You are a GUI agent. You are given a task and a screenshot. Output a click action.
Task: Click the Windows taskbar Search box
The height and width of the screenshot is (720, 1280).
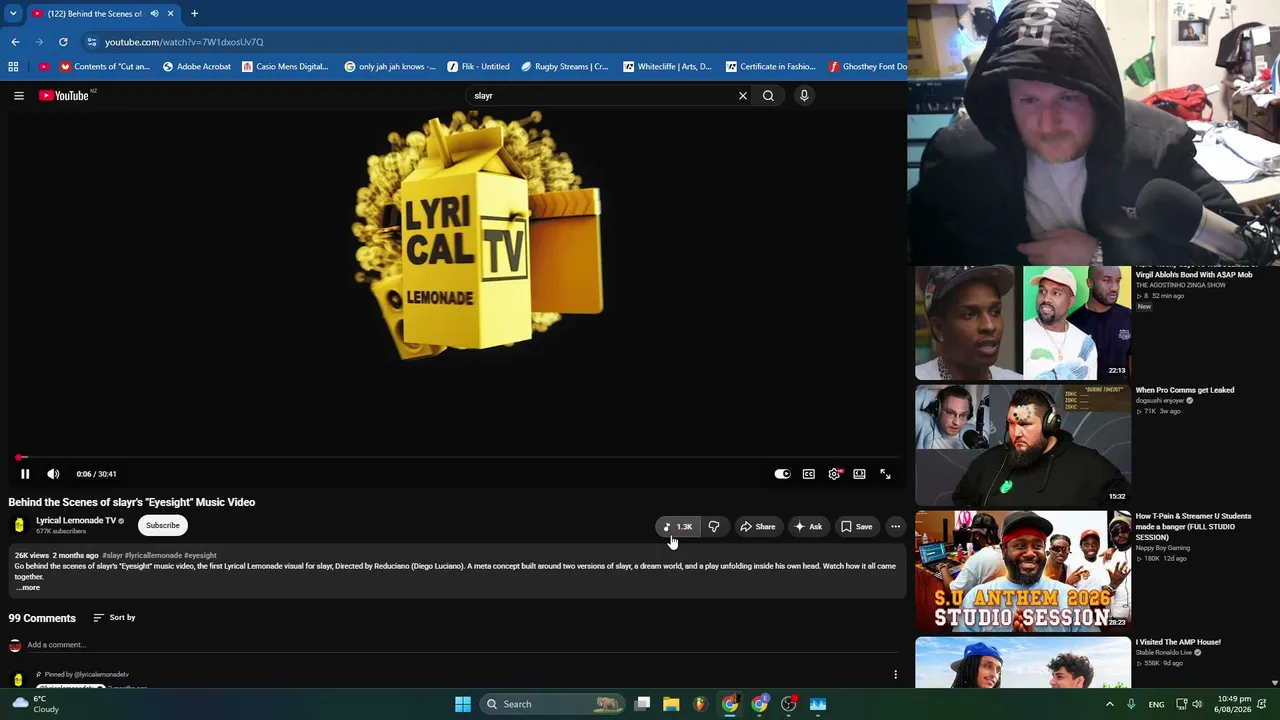(x=552, y=704)
